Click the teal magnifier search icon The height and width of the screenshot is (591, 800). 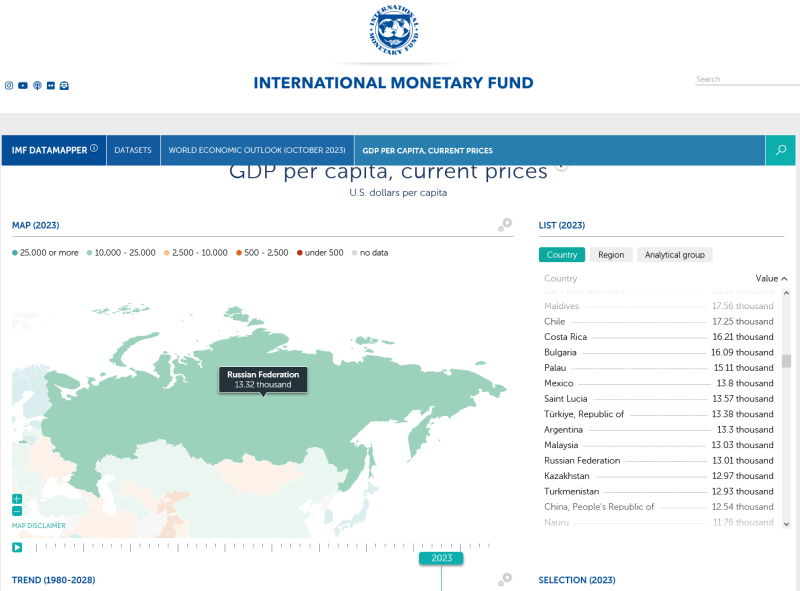pos(781,150)
